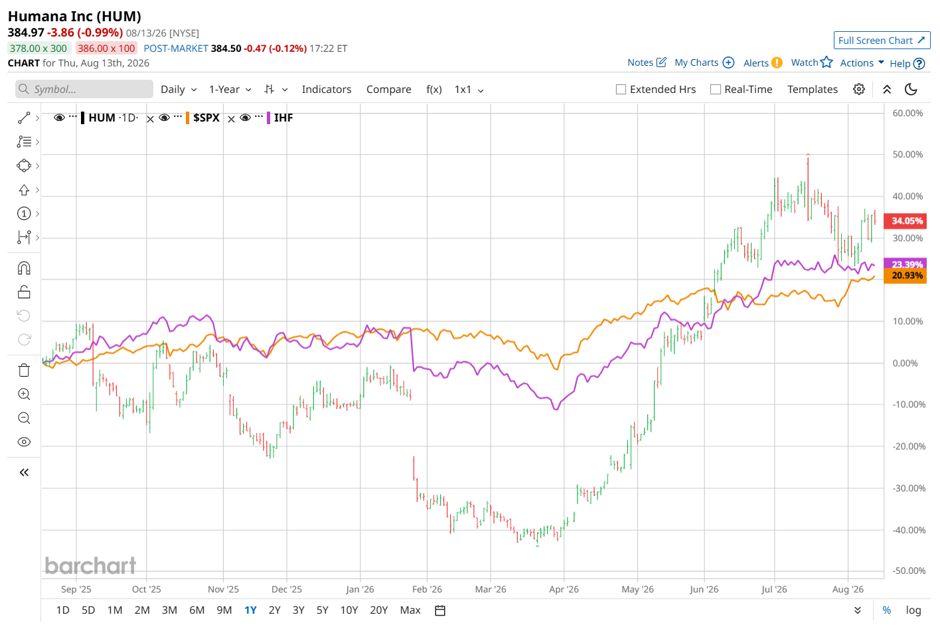940x625 pixels.
Task: Open the Fibonacci and text annotation tool
Action: coord(24,142)
